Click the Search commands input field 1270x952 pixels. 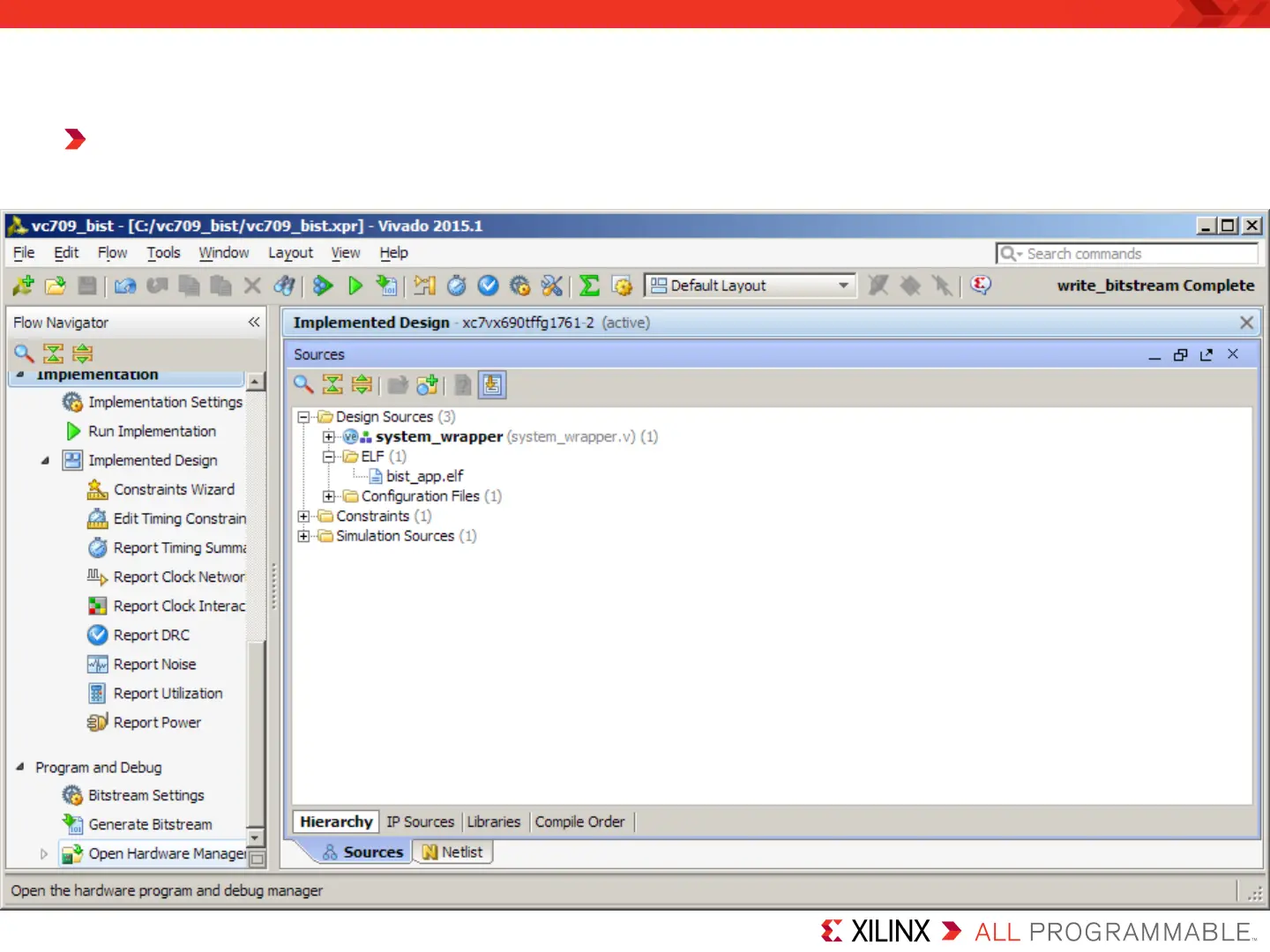1126,254
